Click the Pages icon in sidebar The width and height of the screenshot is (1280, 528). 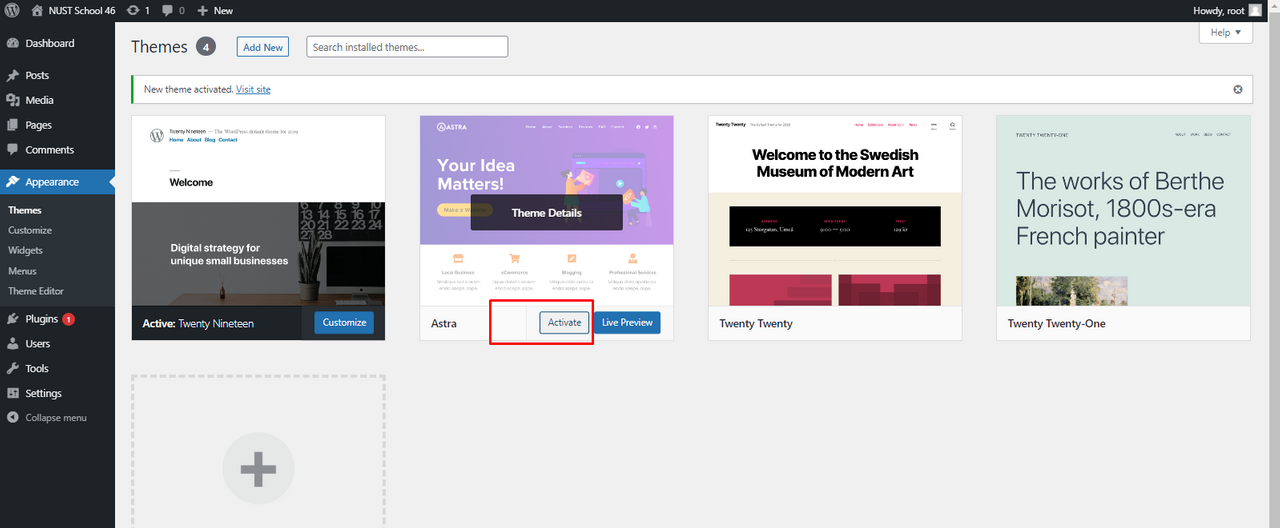click(13, 125)
